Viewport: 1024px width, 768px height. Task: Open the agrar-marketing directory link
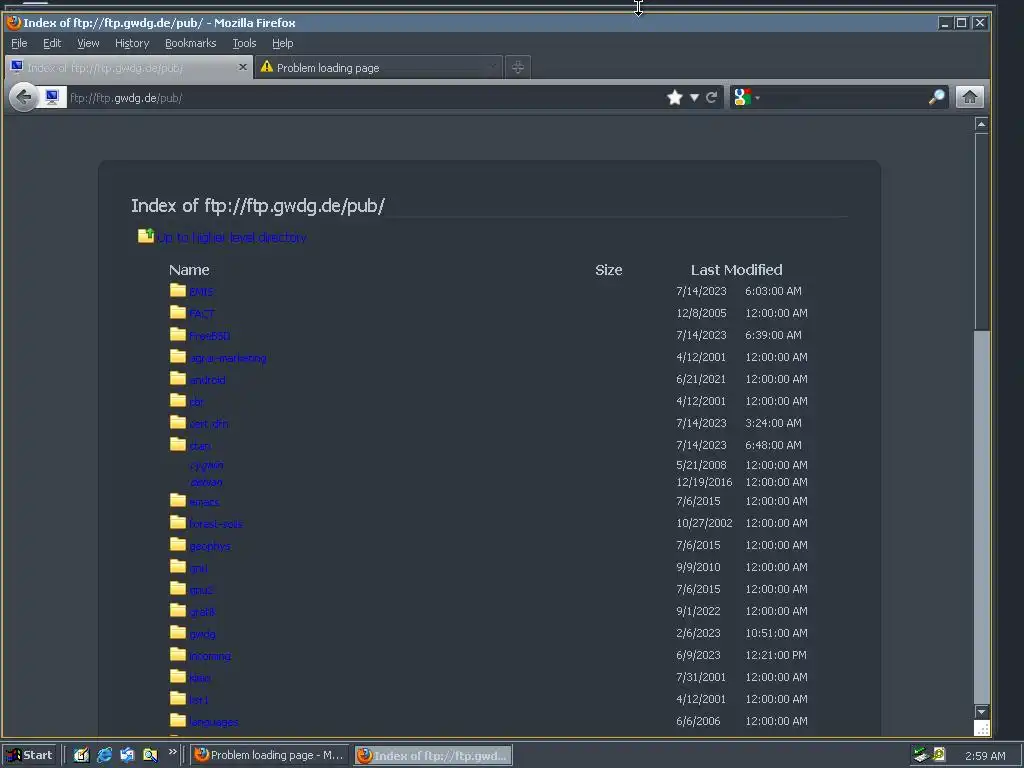click(x=228, y=359)
